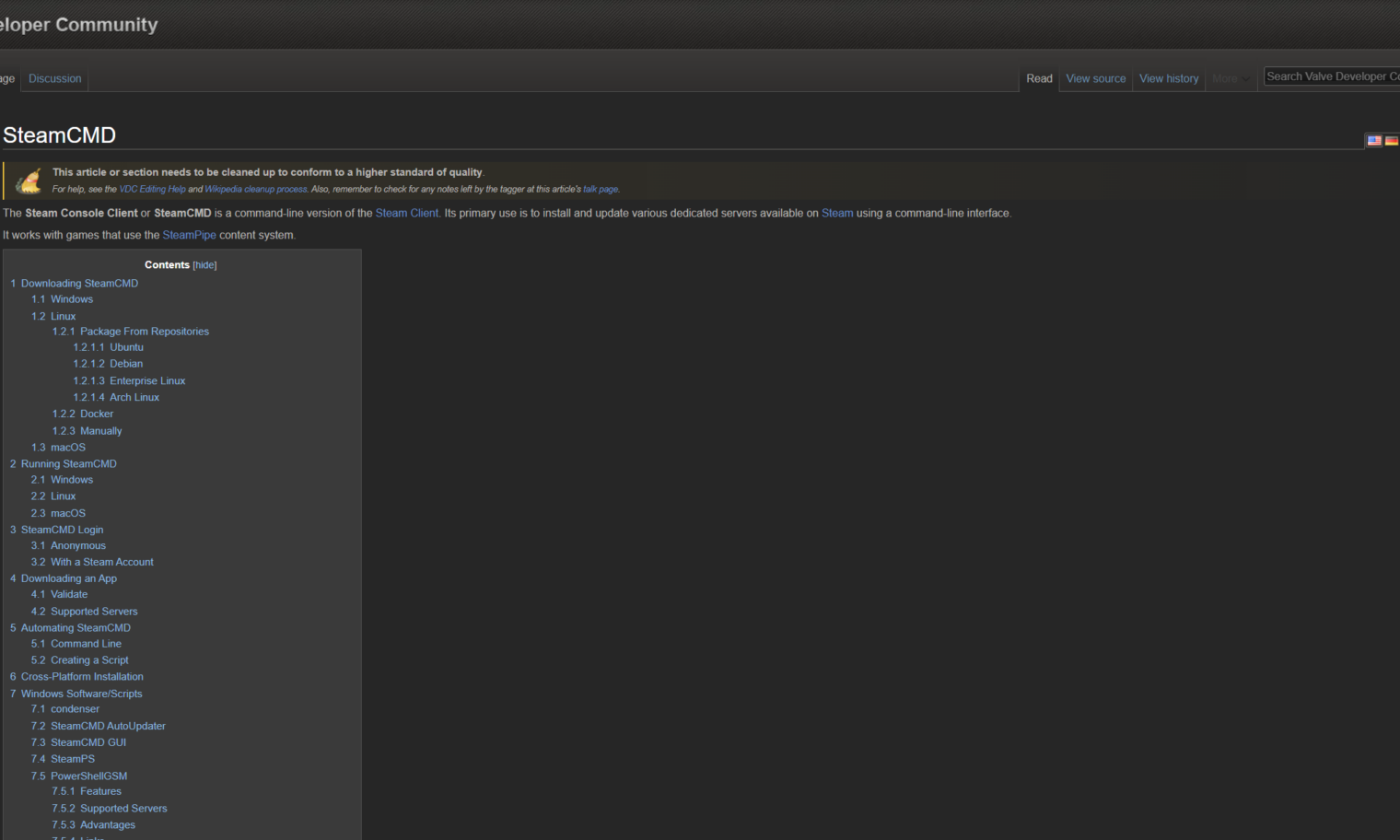Go to Anonymous section
This screenshot has width=1400, height=840.
tap(68, 546)
